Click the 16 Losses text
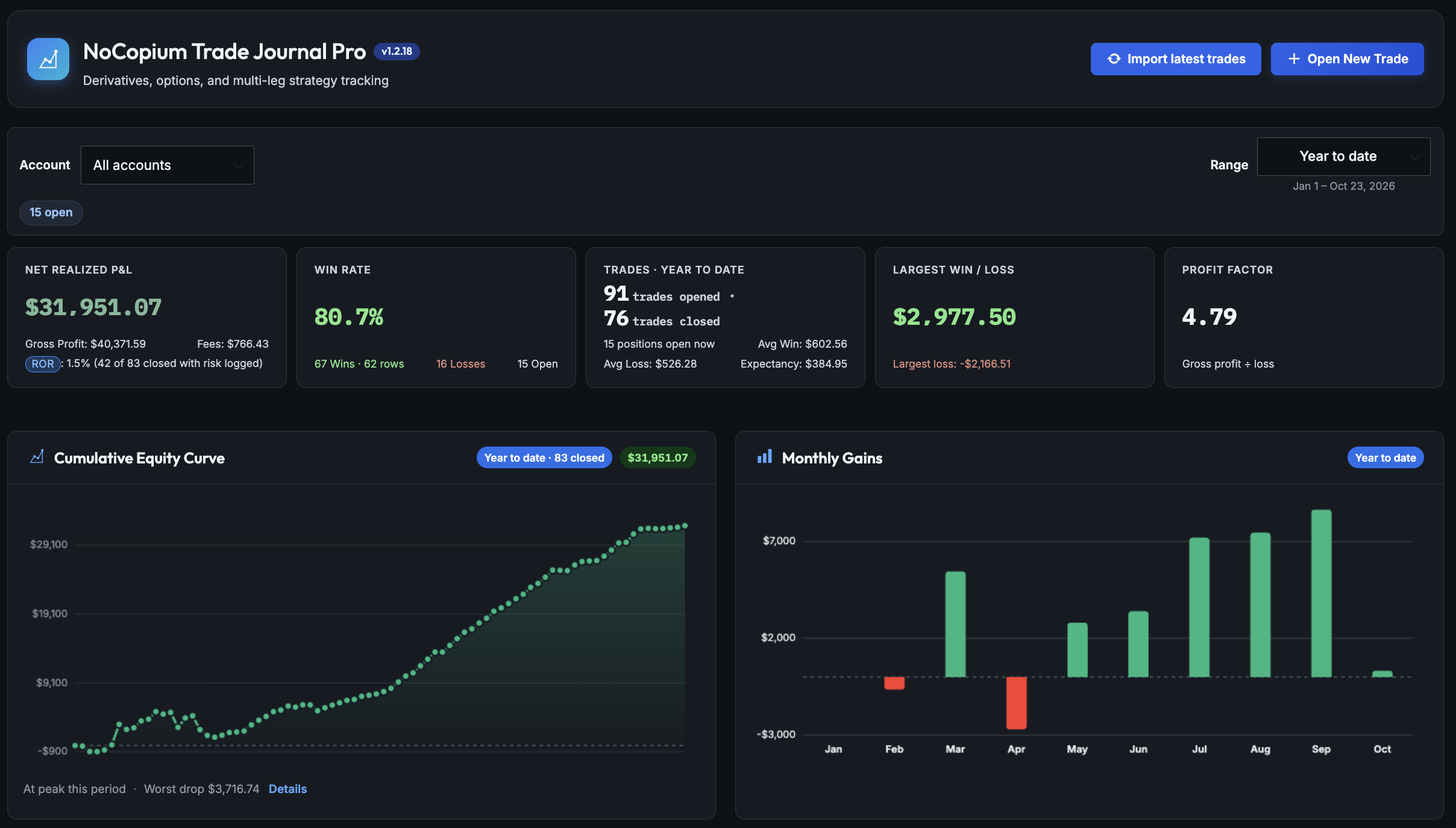The height and width of the screenshot is (828, 1456). pyautogui.click(x=460, y=364)
